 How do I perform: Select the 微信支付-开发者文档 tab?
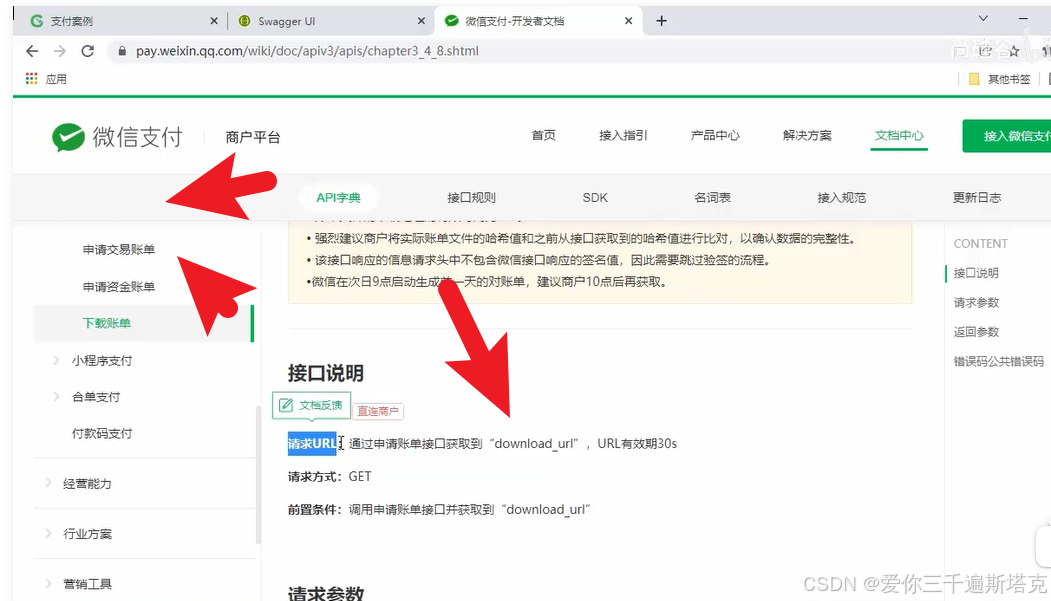tap(538, 21)
